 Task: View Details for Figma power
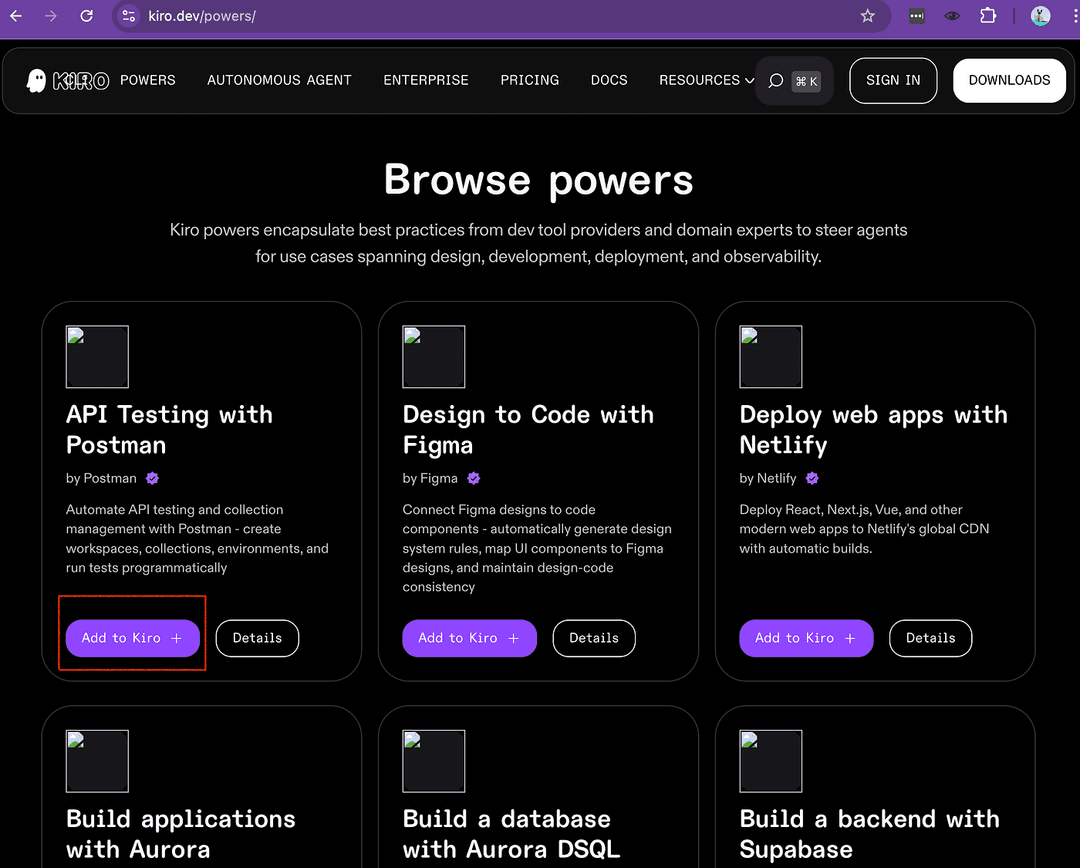click(594, 638)
